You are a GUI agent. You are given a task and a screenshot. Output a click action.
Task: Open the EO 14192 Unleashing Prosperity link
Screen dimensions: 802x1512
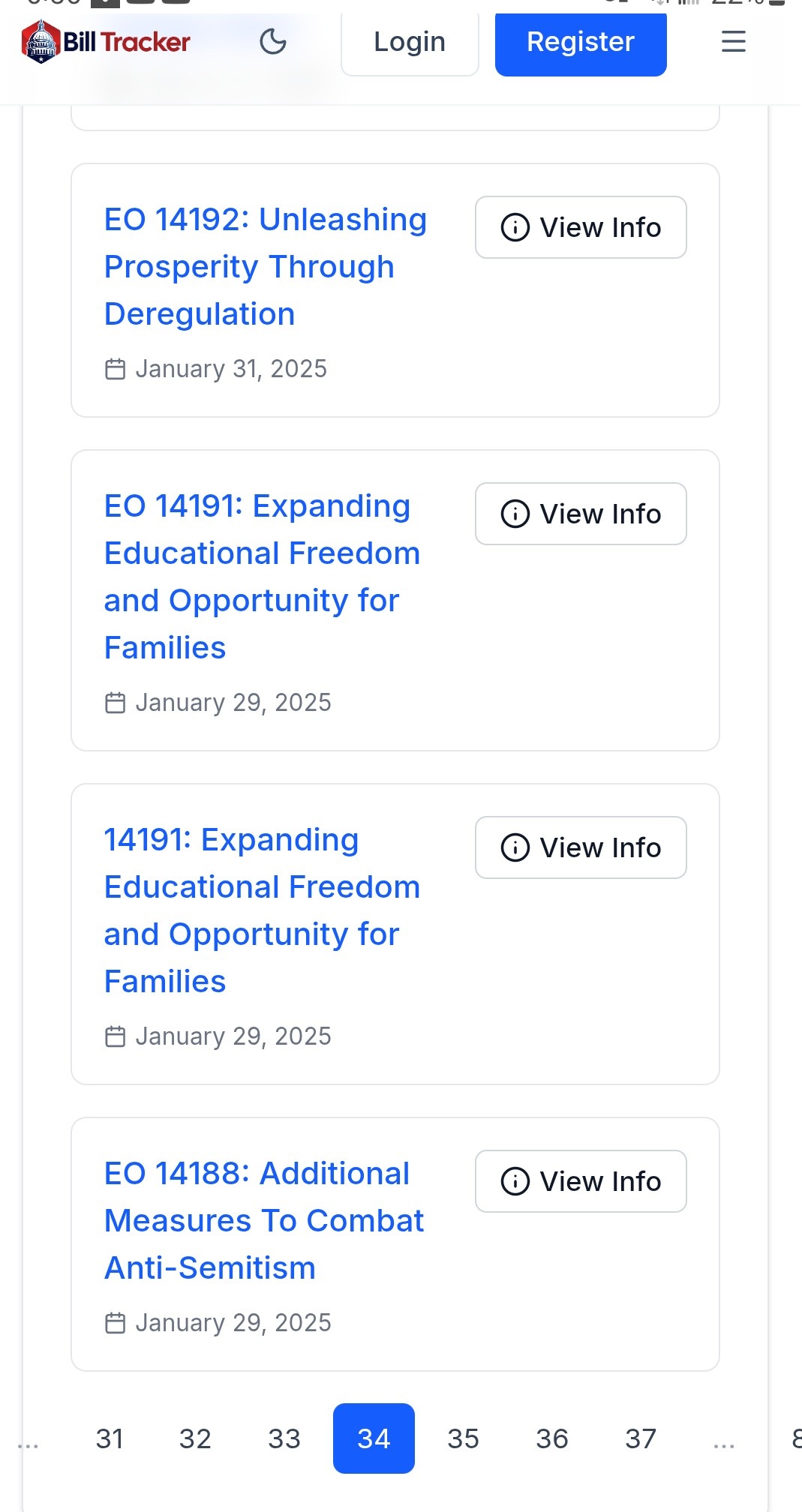tap(265, 267)
